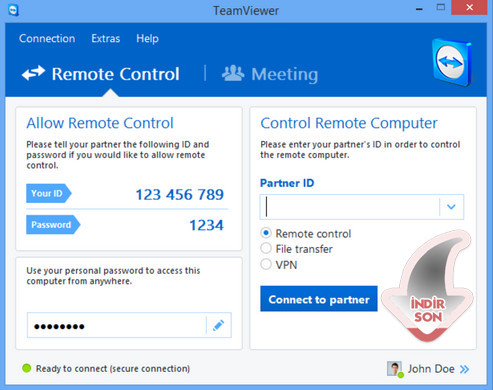Click the John Doe account name
The height and width of the screenshot is (390, 493).
(431, 369)
